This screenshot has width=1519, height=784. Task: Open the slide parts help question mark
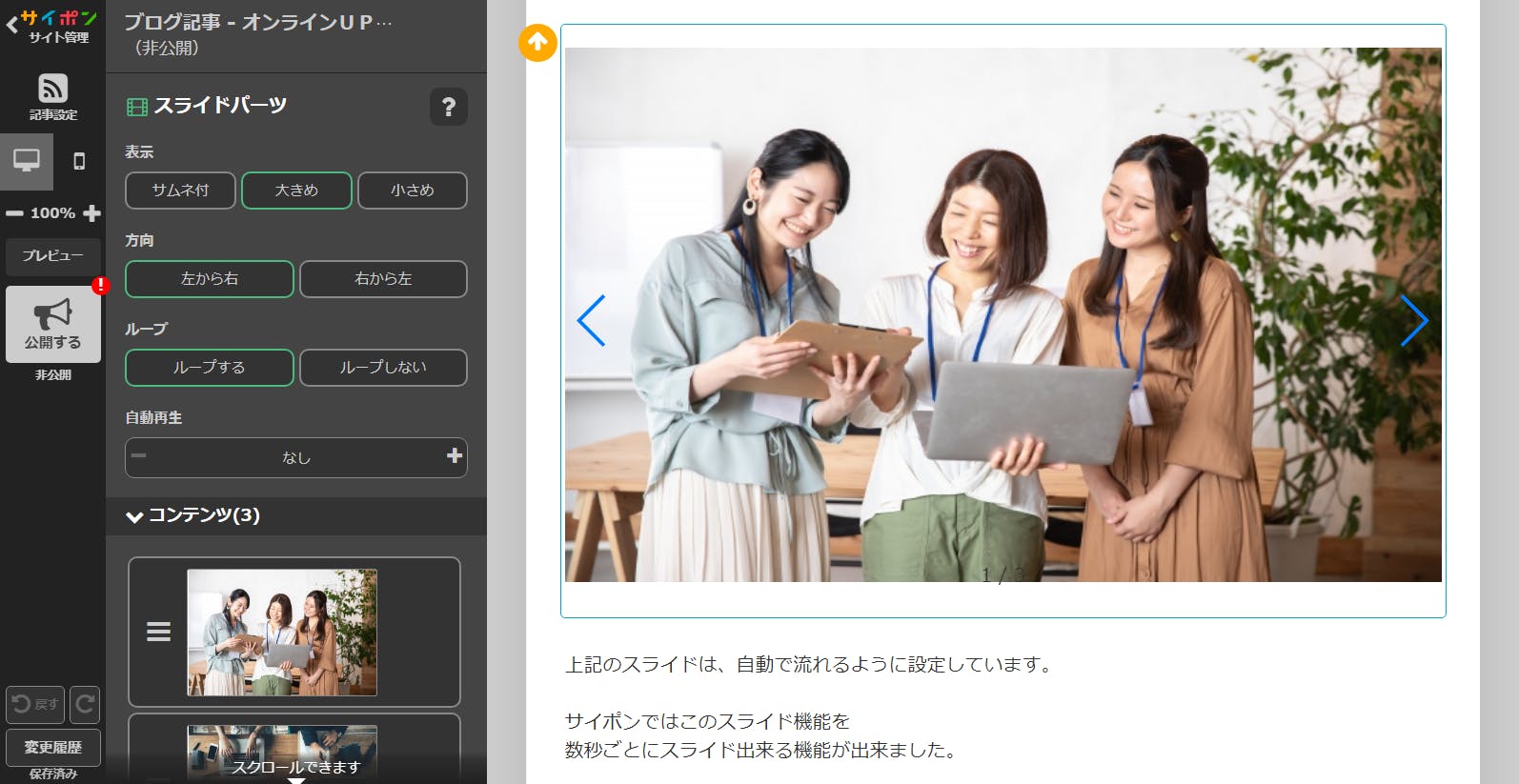(448, 107)
